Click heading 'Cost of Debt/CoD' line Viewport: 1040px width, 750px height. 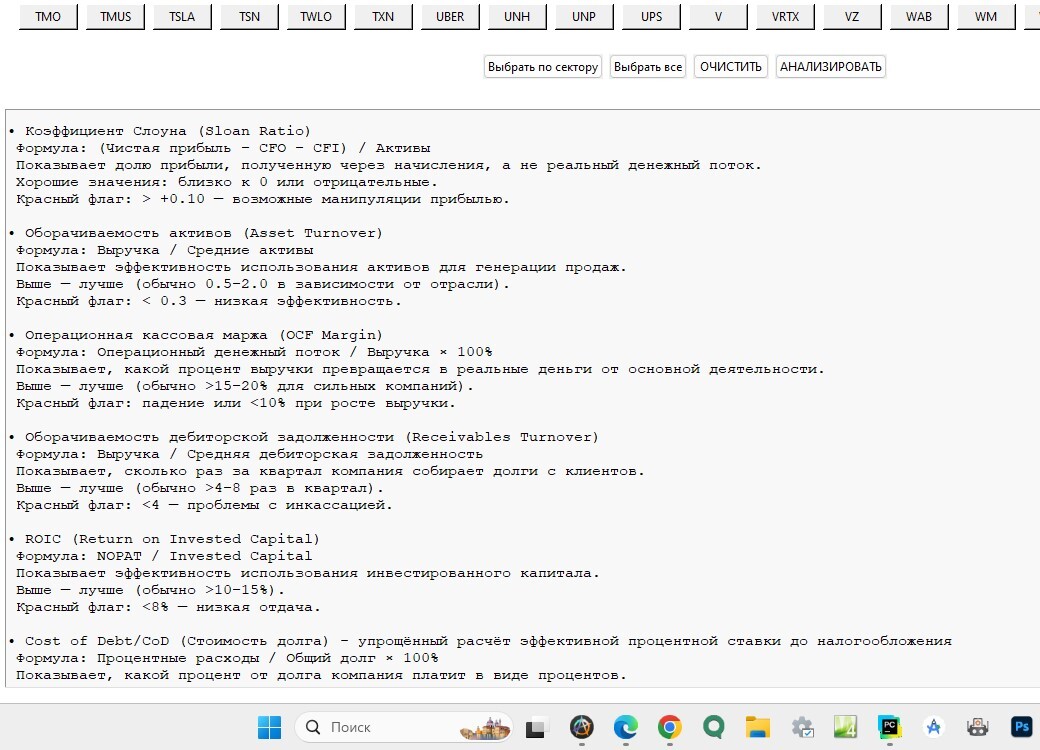click(488, 641)
